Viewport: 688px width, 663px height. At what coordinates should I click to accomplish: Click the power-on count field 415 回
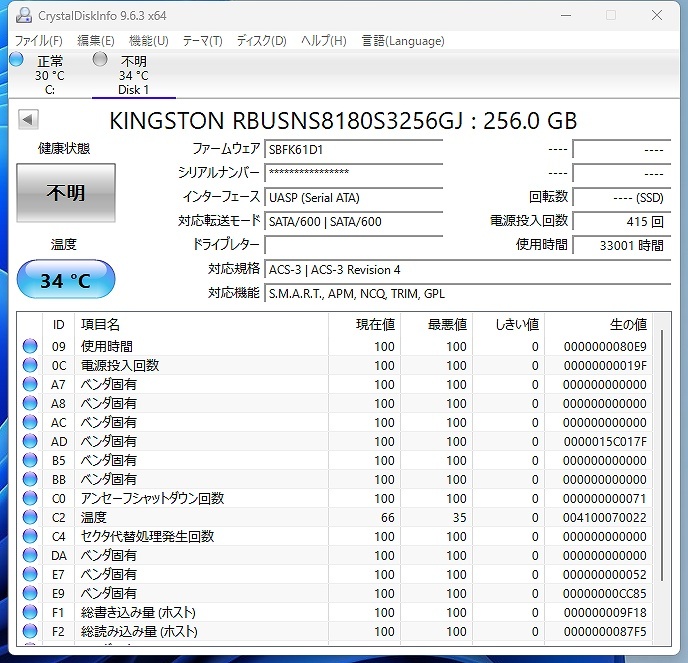point(622,222)
